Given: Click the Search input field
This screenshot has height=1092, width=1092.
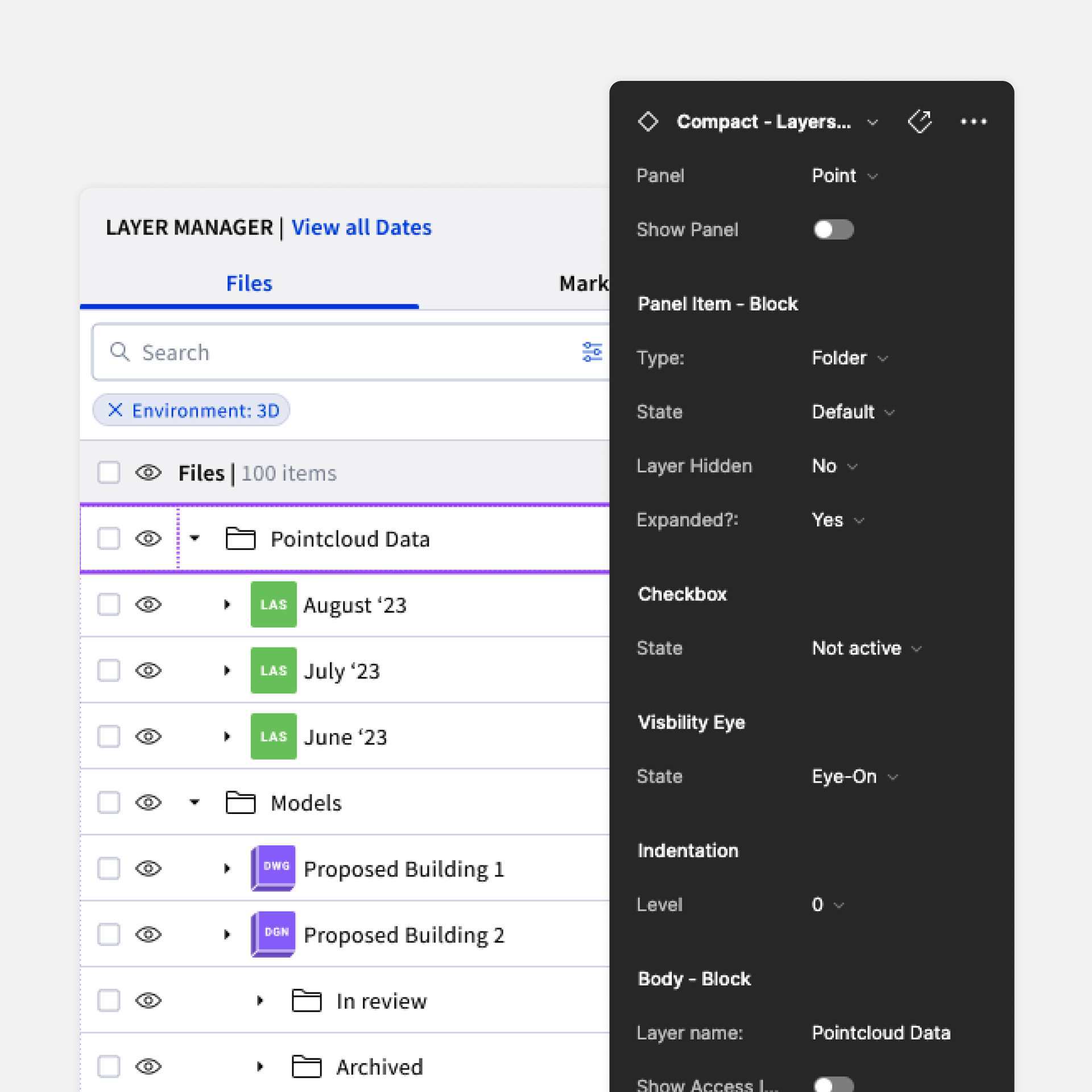Looking at the screenshot, I should coord(341,353).
